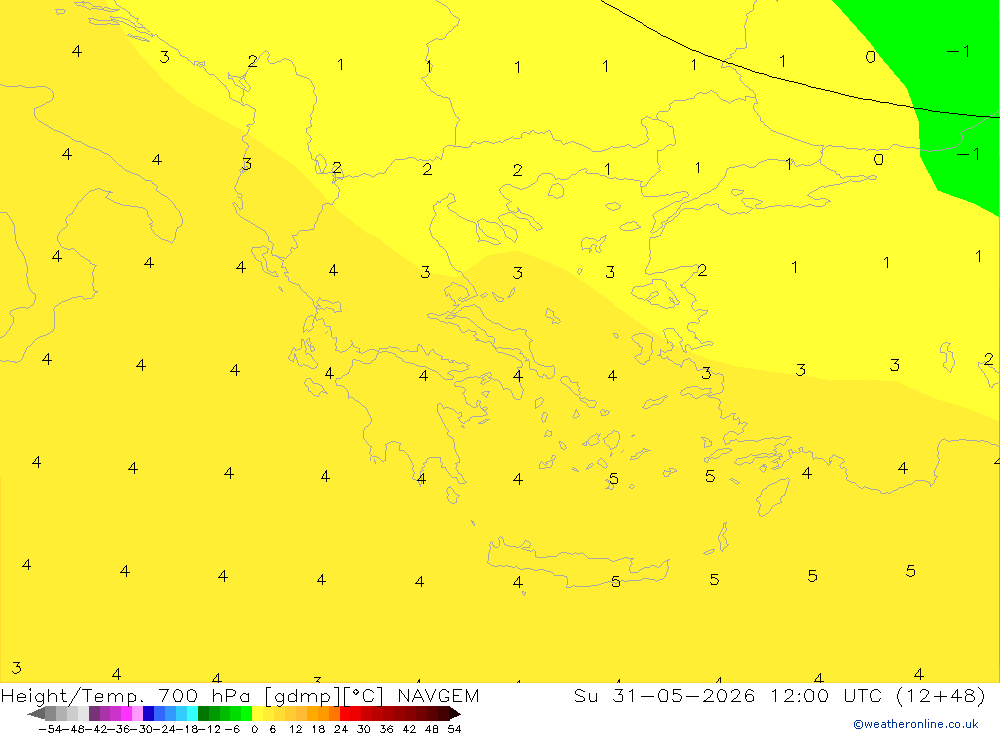Click the "12:00 UTC (12+48)" time label

[878, 695]
